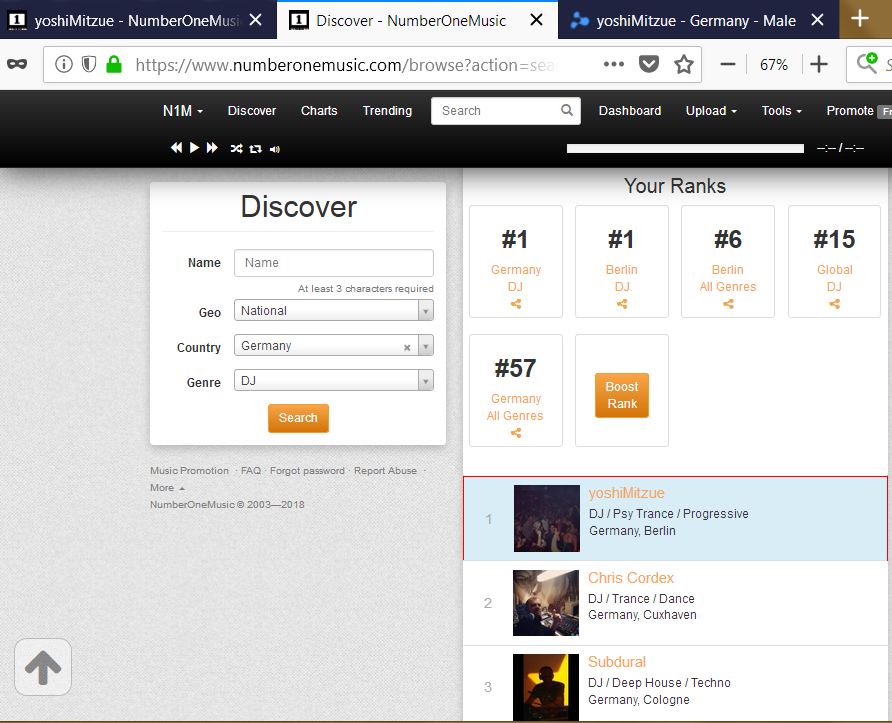Show site information icon in address bar
This screenshot has height=723, width=892.
[x=64, y=64]
